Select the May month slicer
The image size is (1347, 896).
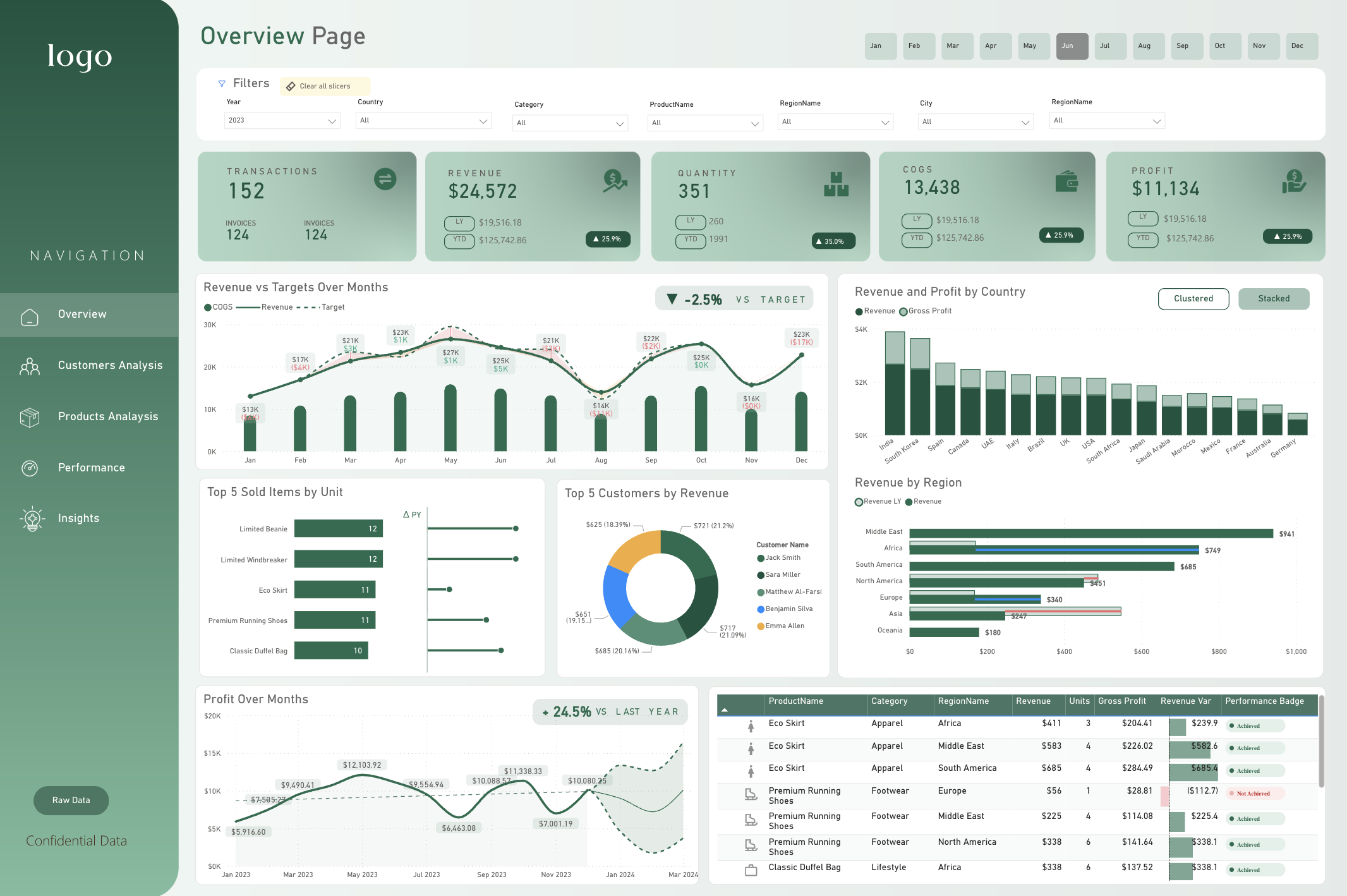1034,46
